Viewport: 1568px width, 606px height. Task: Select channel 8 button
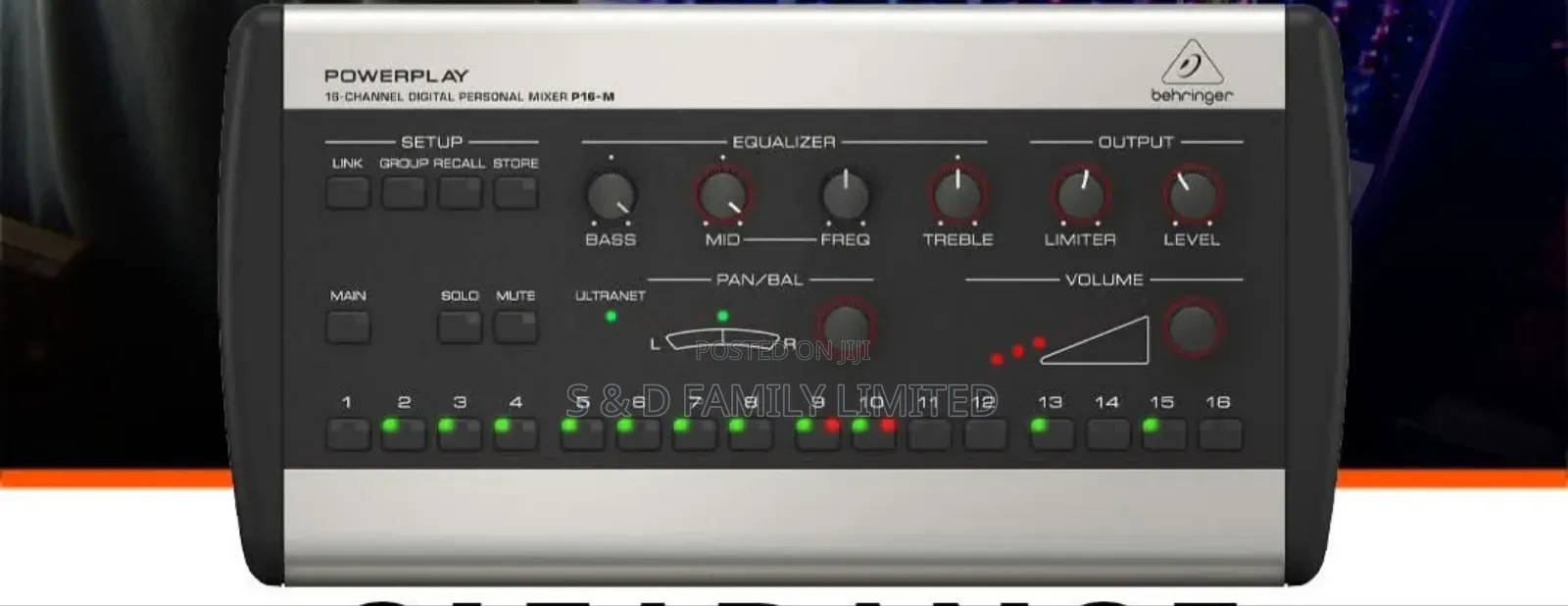[750, 434]
